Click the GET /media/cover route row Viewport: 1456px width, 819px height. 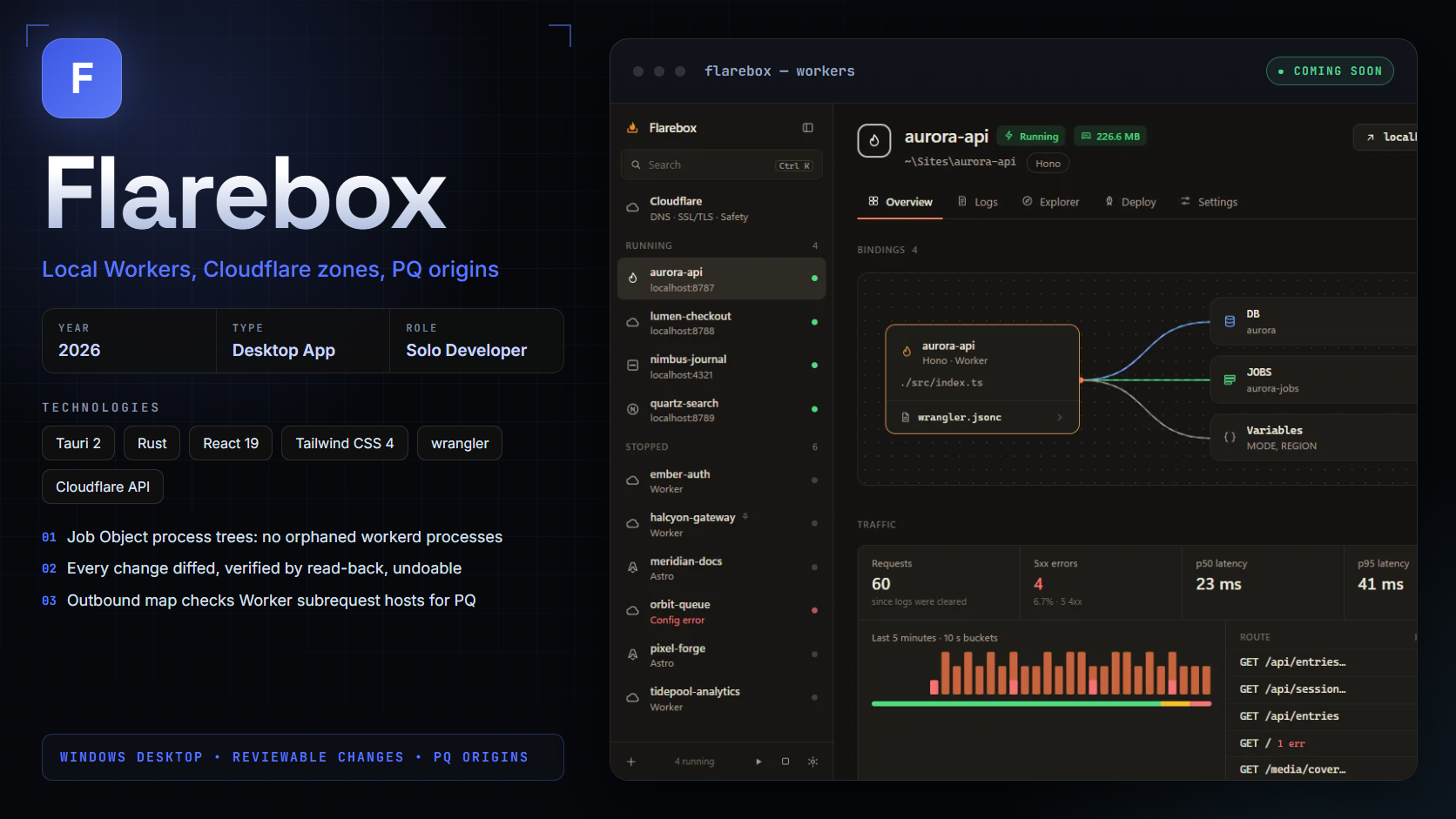[1321, 769]
